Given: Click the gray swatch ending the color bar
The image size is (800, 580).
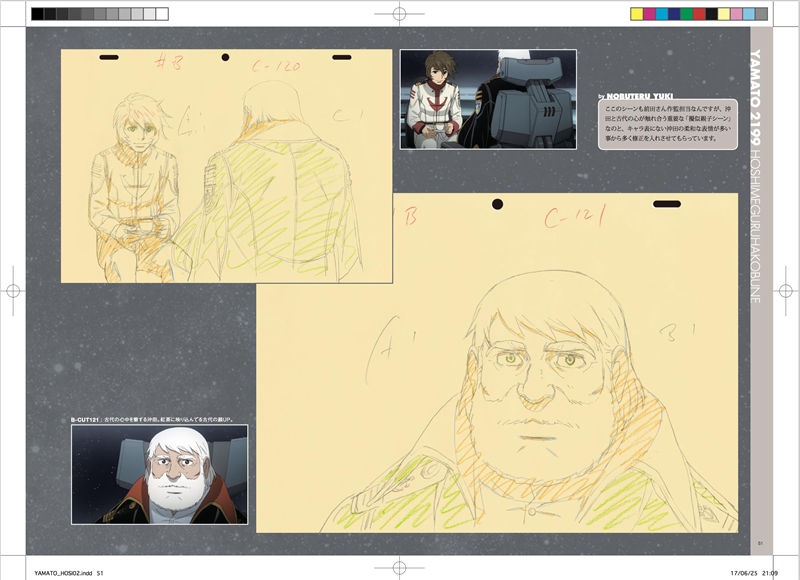Looking at the screenshot, I should click(x=761, y=14).
